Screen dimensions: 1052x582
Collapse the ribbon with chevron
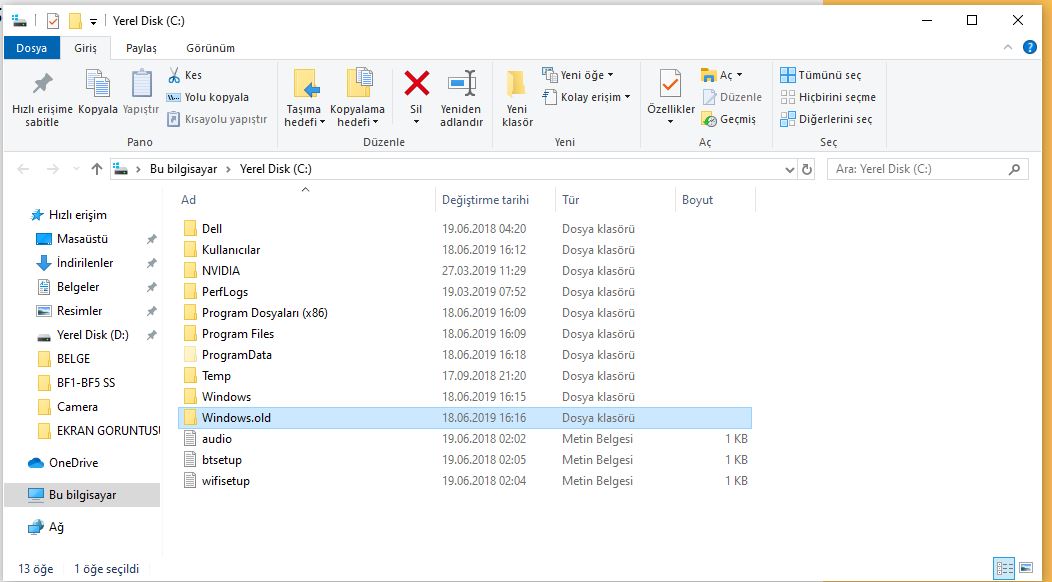(1008, 48)
